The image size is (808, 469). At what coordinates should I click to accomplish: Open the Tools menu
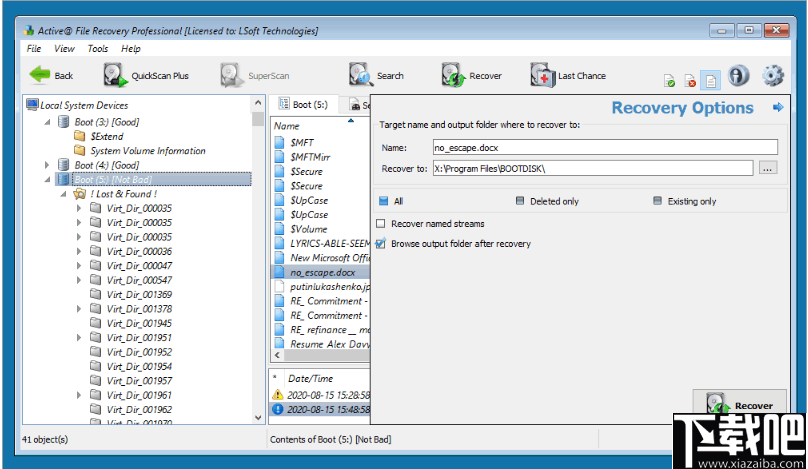pyautogui.click(x=98, y=48)
